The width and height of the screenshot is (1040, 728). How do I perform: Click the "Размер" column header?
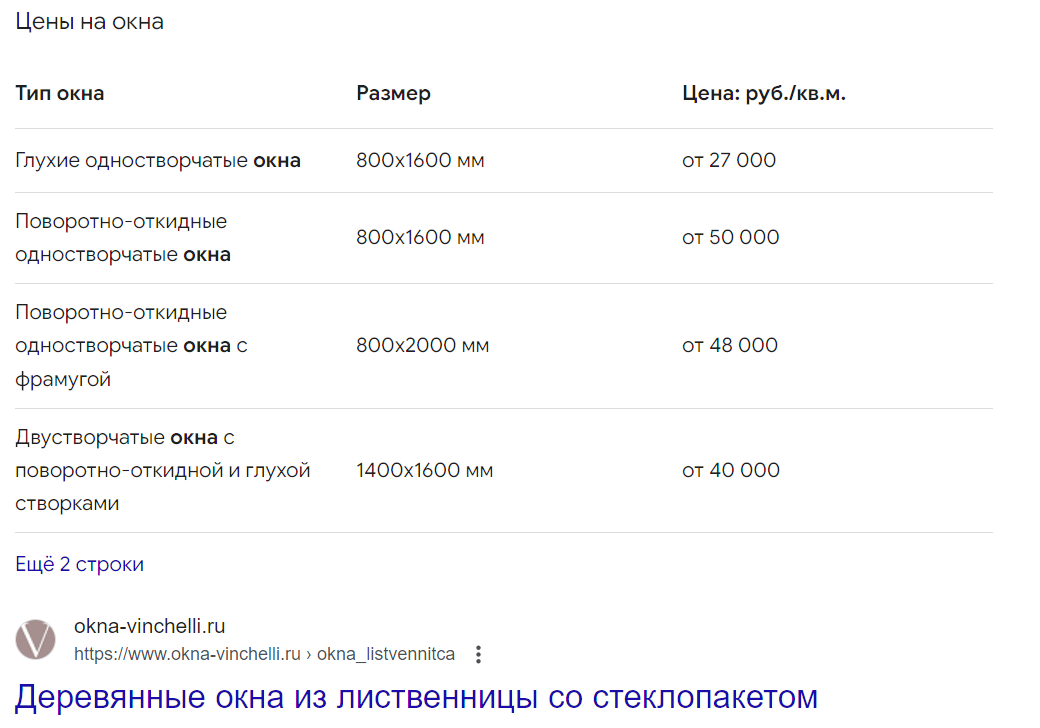[x=393, y=93]
